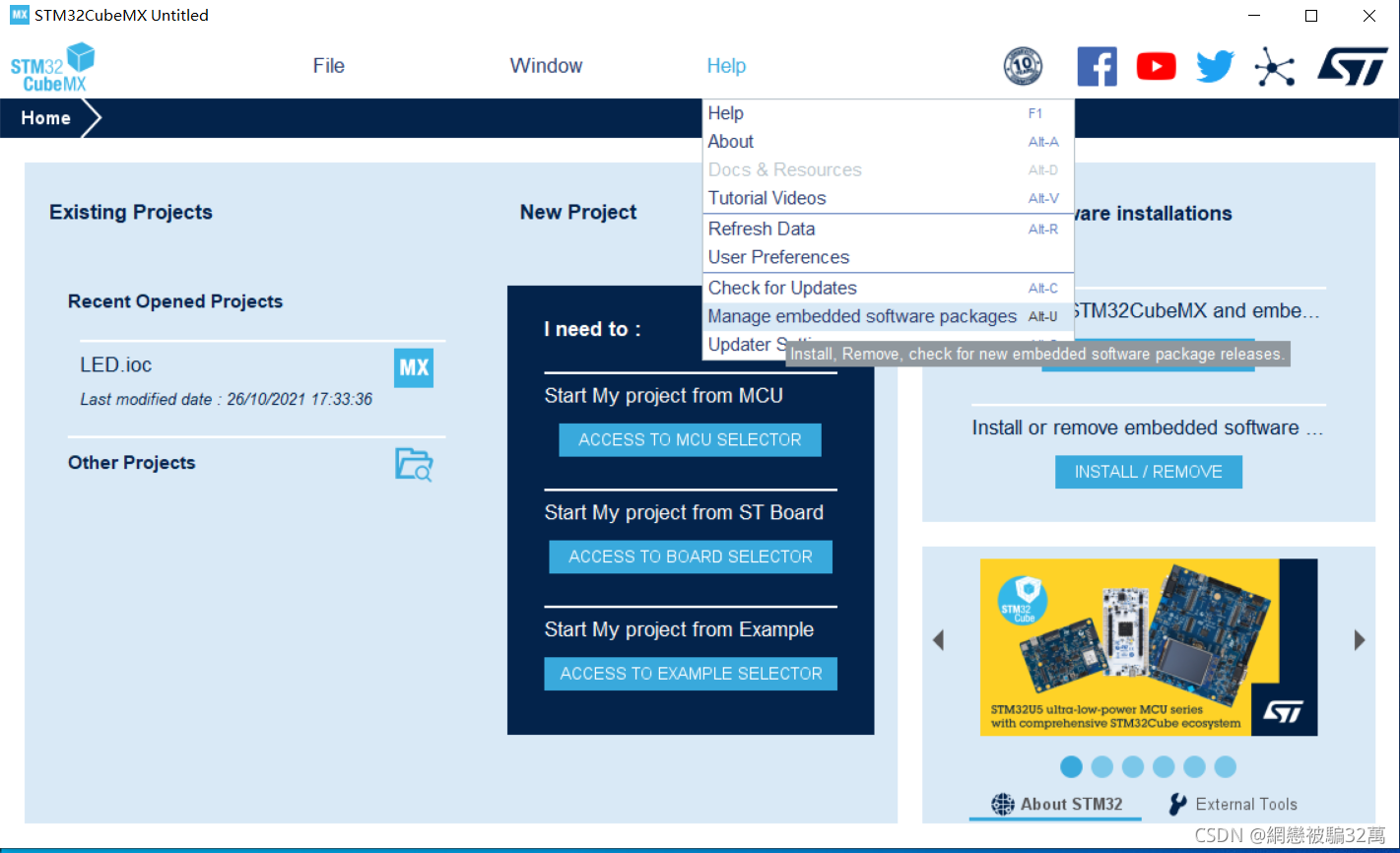
Task: Select the first carousel dot
Action: pyautogui.click(x=1071, y=766)
